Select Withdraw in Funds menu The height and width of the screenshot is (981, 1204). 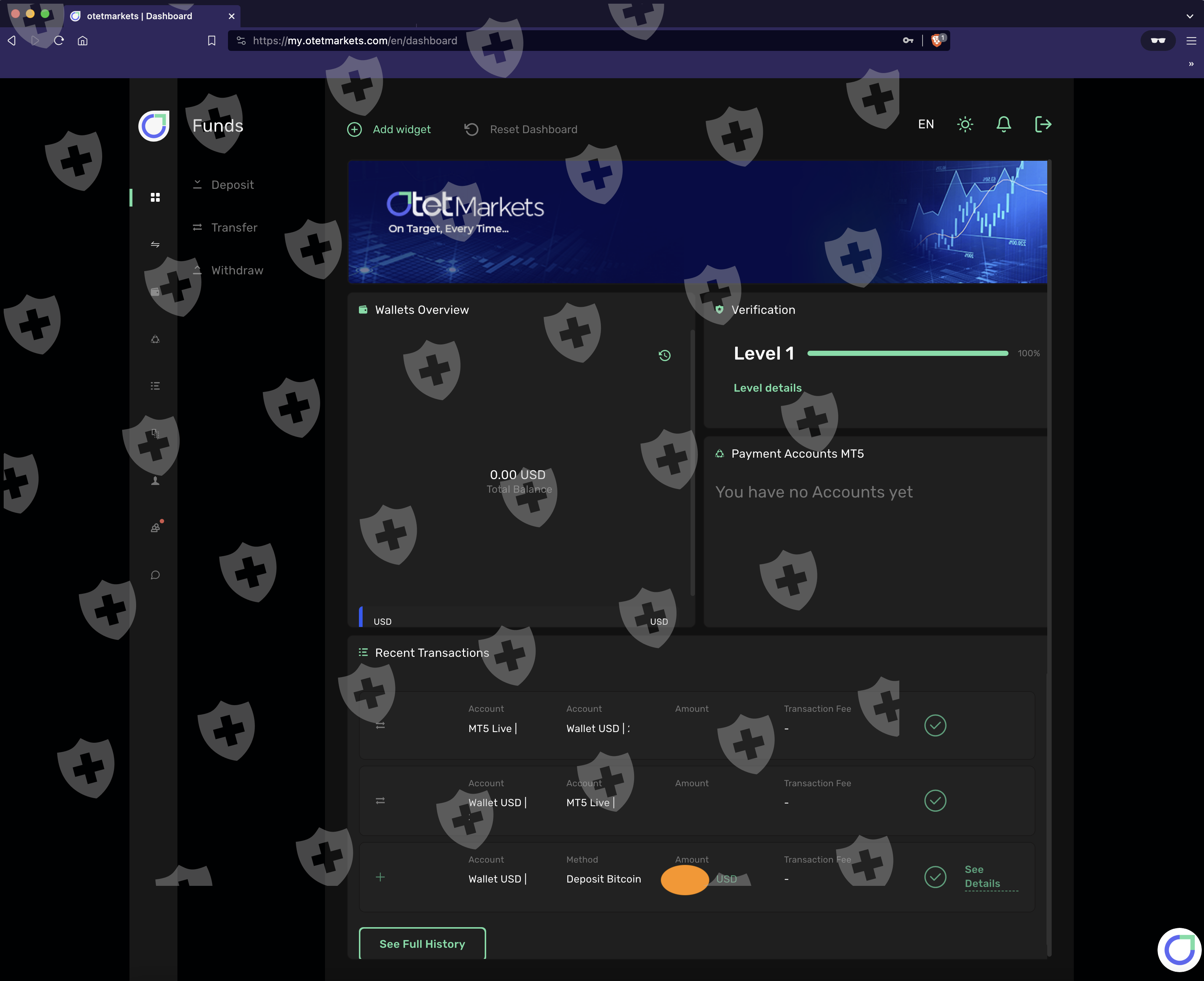click(237, 270)
